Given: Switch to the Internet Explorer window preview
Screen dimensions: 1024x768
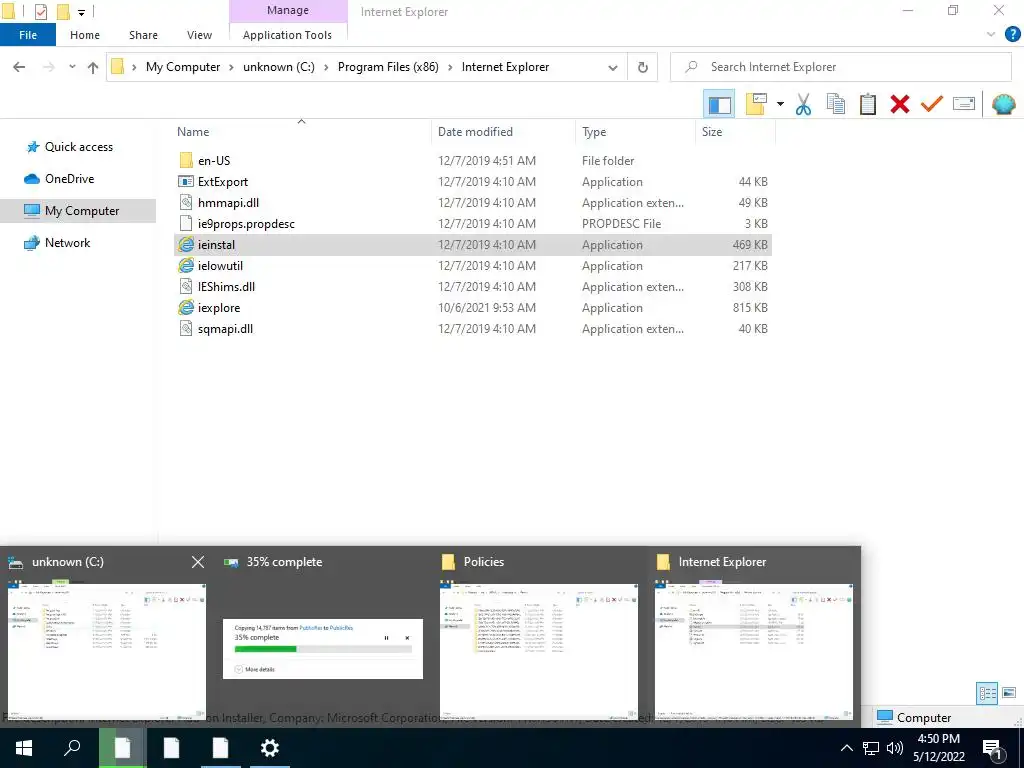Looking at the screenshot, I should (754, 650).
